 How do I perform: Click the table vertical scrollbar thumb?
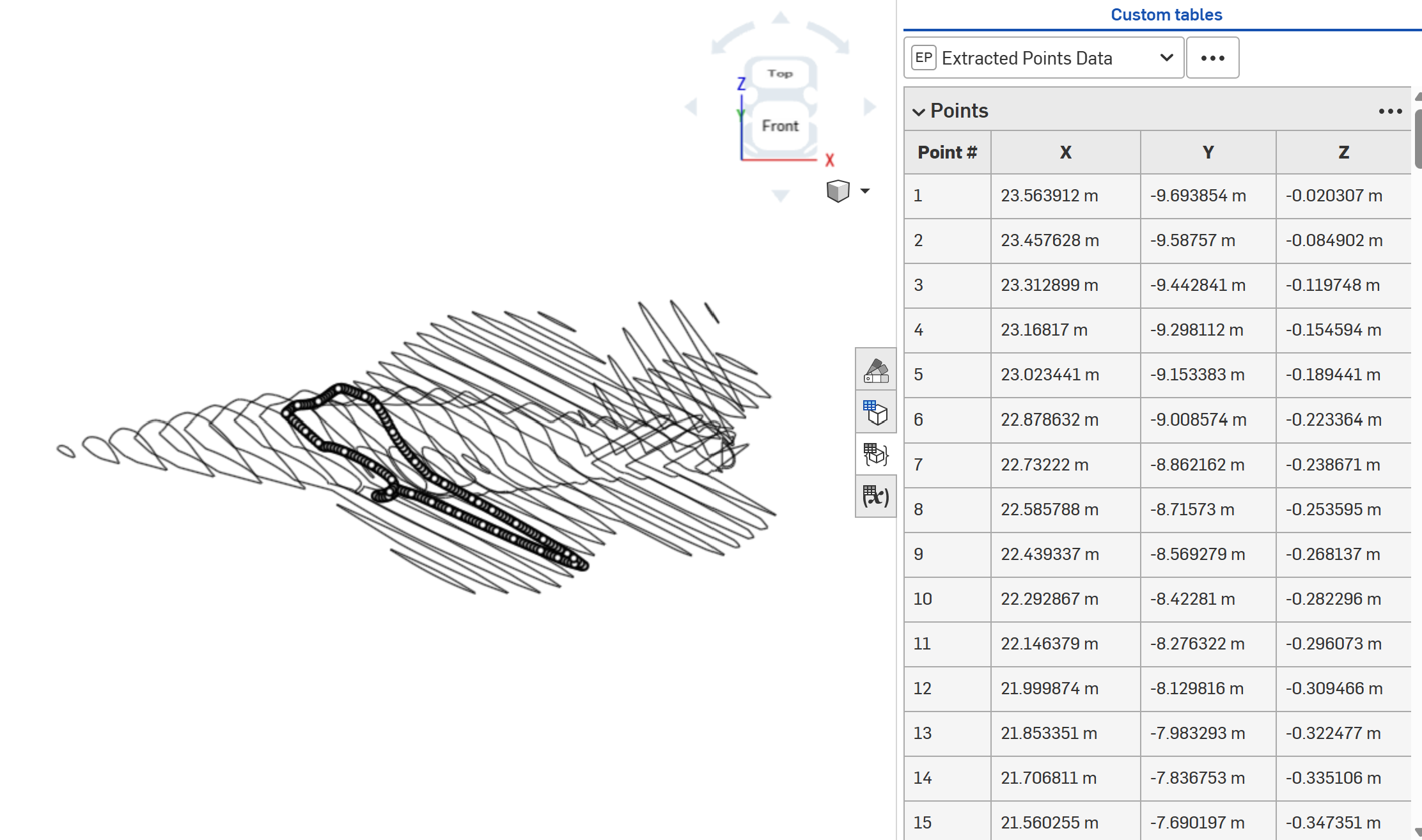point(1418,139)
